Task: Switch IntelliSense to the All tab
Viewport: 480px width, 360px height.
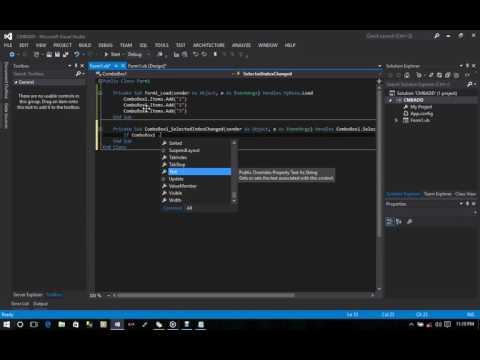Action: [x=189, y=208]
